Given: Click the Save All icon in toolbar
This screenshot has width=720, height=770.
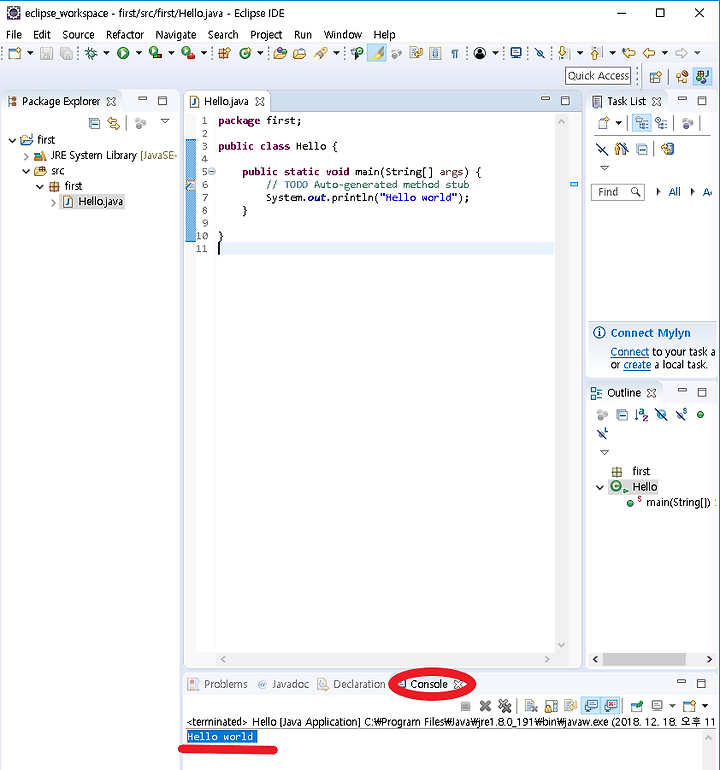Looking at the screenshot, I should tap(66, 53).
